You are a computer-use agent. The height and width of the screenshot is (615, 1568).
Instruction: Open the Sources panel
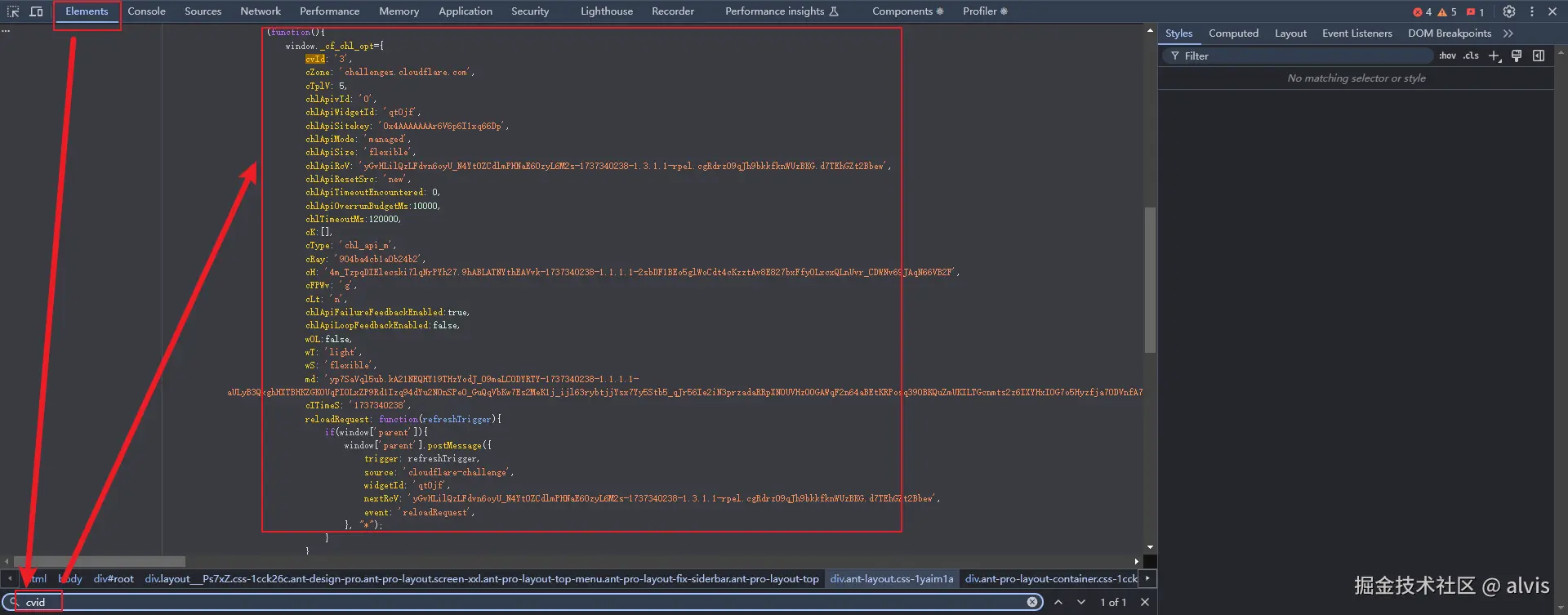(x=203, y=11)
